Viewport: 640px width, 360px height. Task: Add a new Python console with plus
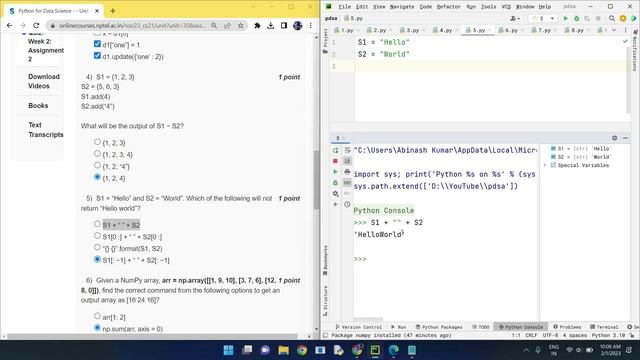point(336,204)
